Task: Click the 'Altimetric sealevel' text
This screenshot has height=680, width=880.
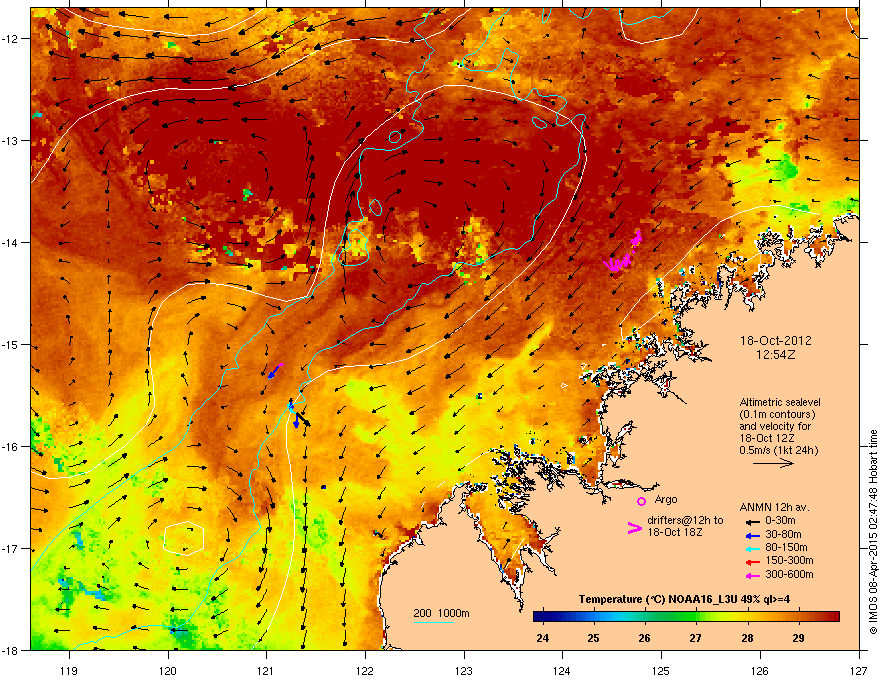Action: pos(780,402)
